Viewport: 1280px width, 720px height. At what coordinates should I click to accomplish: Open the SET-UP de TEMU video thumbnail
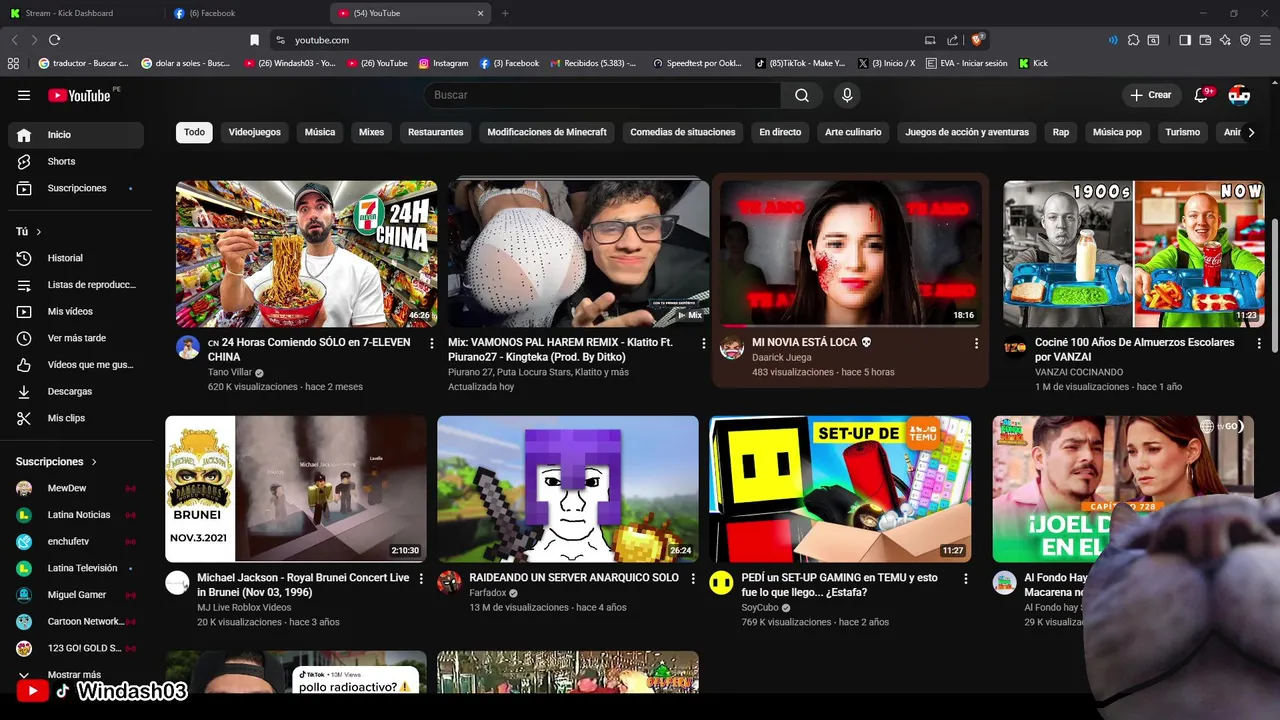840,489
